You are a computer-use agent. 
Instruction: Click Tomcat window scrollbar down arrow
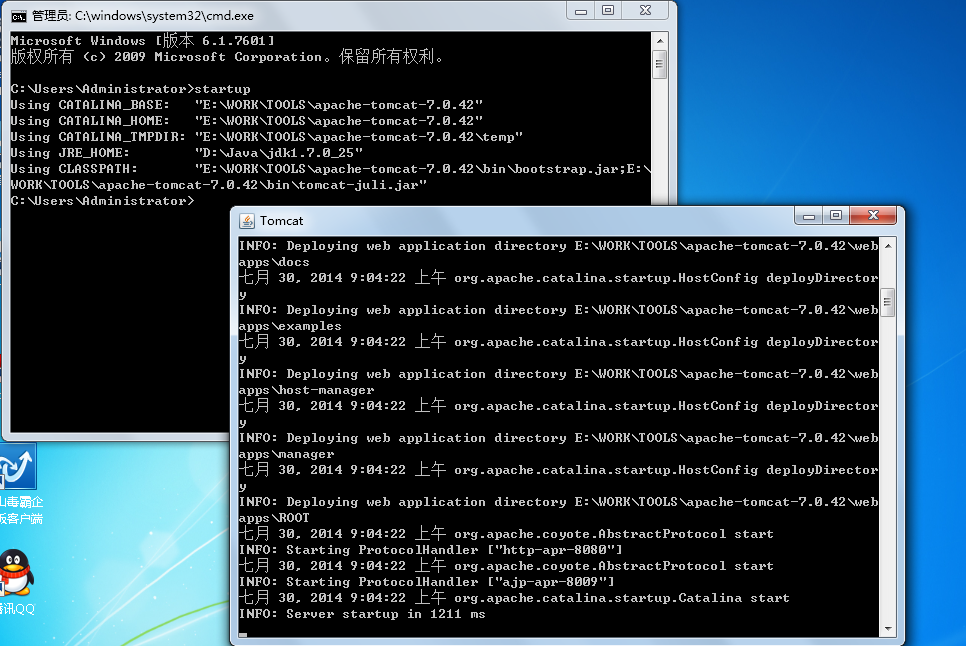(x=888, y=629)
